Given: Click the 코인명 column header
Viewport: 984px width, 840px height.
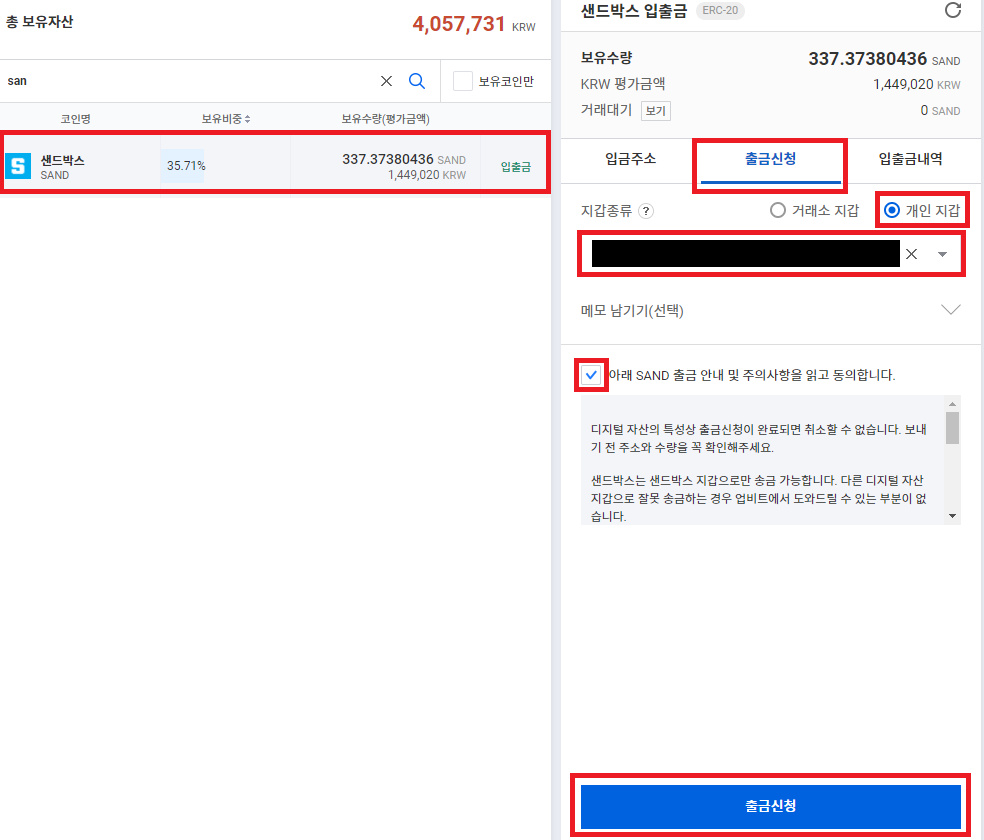Looking at the screenshot, I should 75,119.
